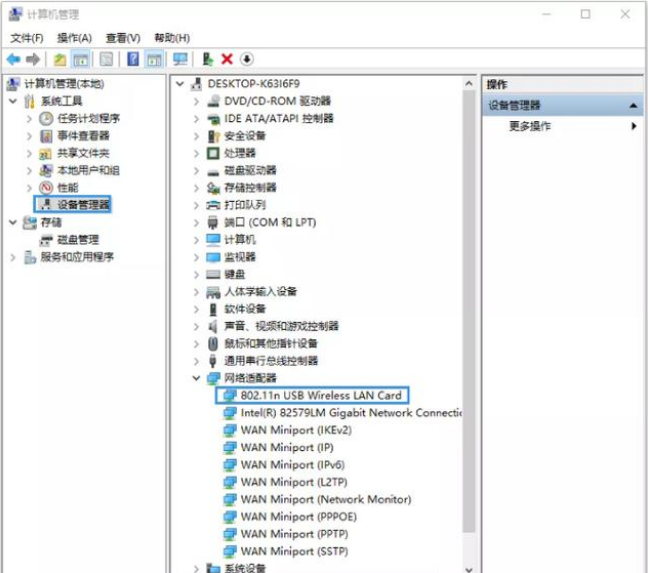Click the Back arrow toolbar icon
Screen dimensions: 648x573
click(x=14, y=59)
